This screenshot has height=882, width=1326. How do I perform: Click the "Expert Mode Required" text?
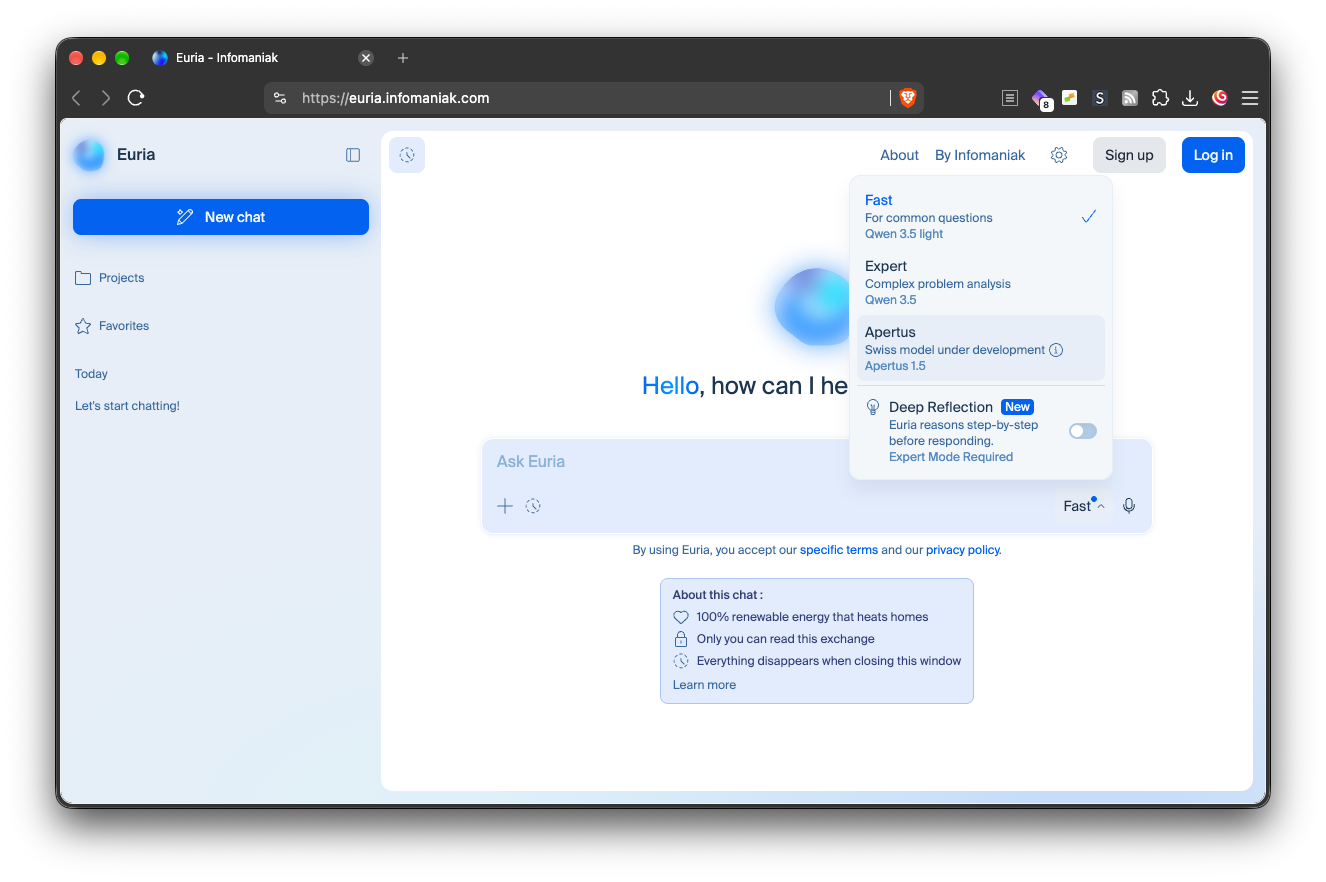[951, 457]
